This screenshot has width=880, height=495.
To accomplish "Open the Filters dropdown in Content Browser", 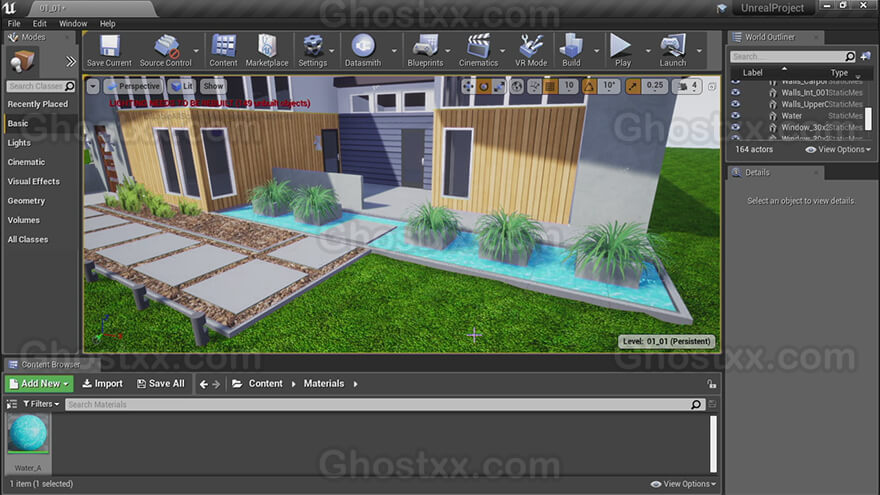I will [x=41, y=404].
